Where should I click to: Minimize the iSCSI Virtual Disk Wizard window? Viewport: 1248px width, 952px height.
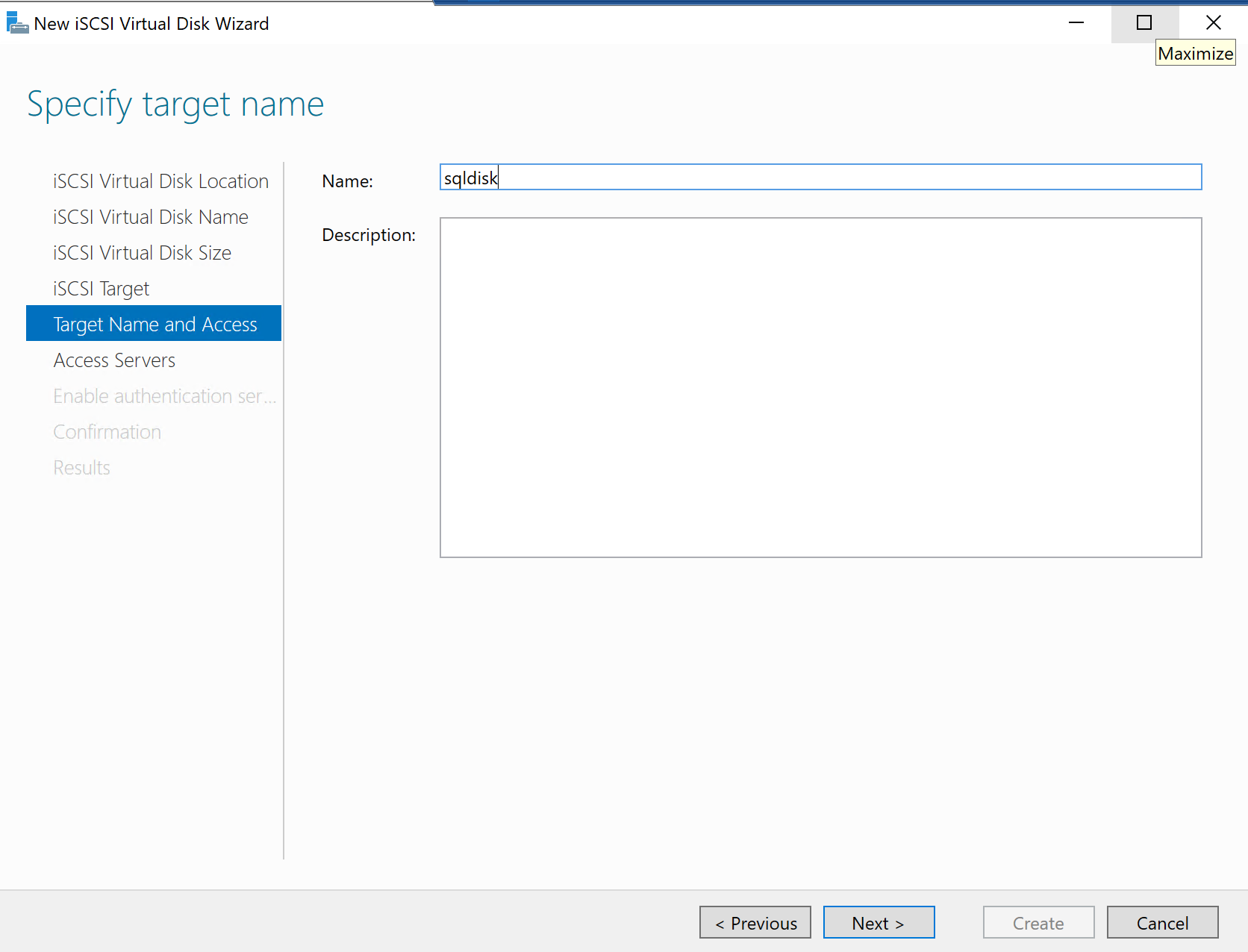coord(1076,23)
